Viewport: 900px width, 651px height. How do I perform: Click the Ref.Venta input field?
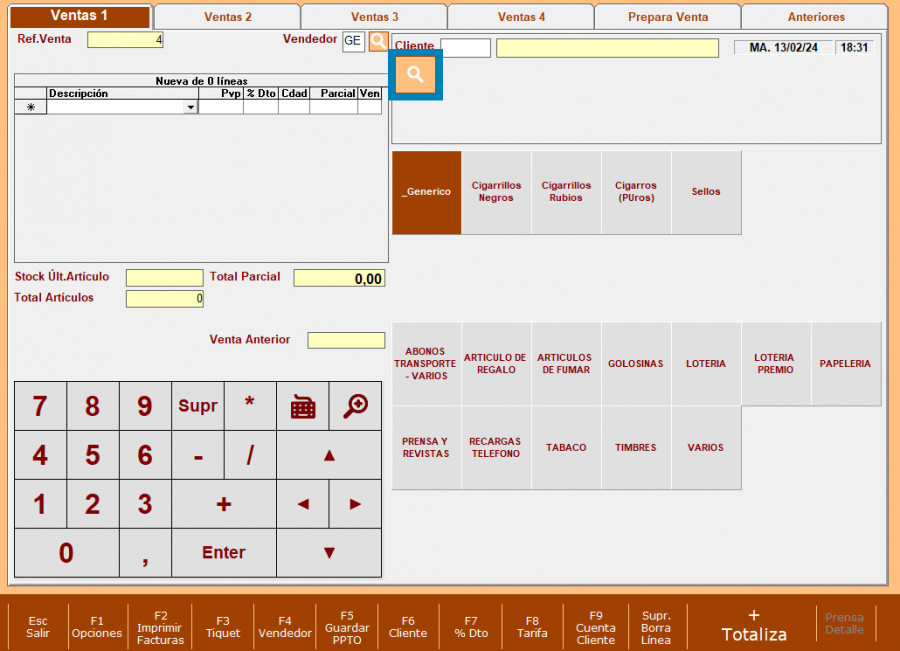coord(125,40)
